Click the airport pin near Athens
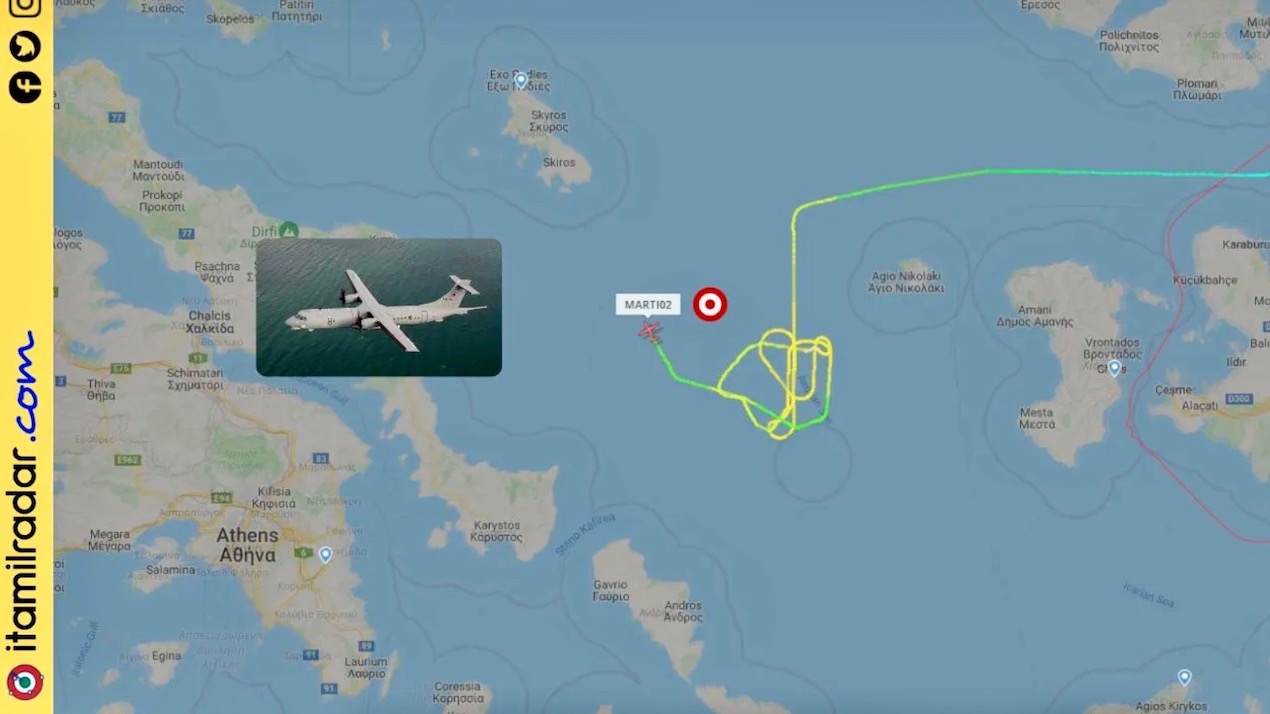This screenshot has height=714, width=1270. click(x=325, y=554)
